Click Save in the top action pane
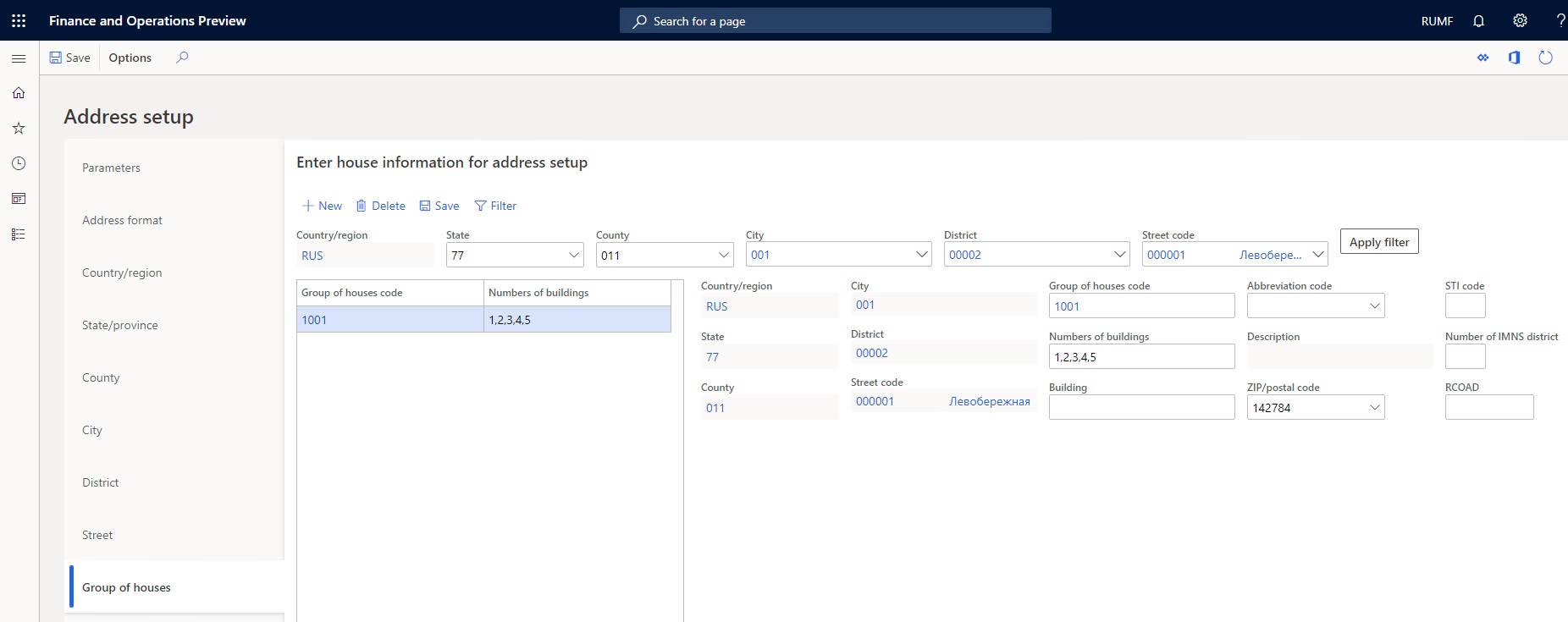1568x622 pixels. click(69, 58)
